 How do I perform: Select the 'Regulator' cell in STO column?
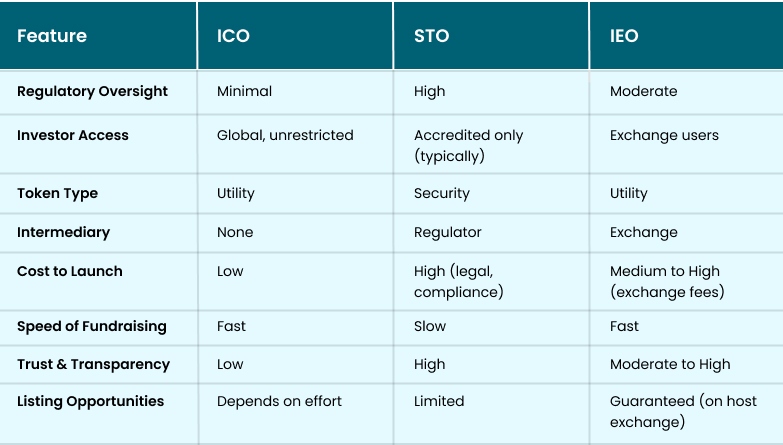447,232
